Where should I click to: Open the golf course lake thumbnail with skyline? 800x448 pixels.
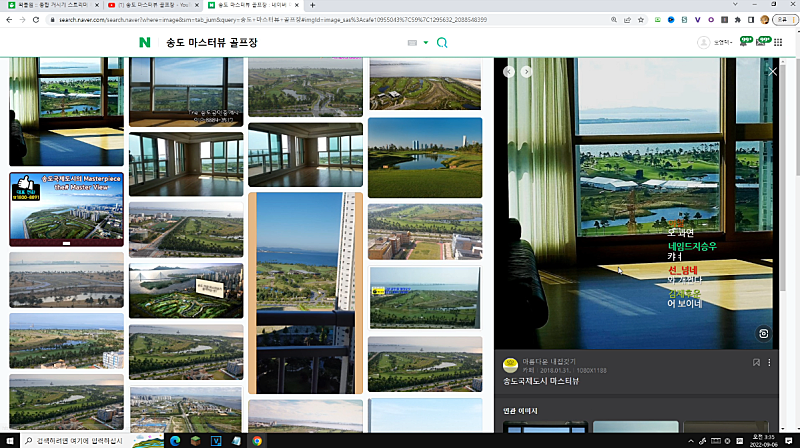(425, 158)
